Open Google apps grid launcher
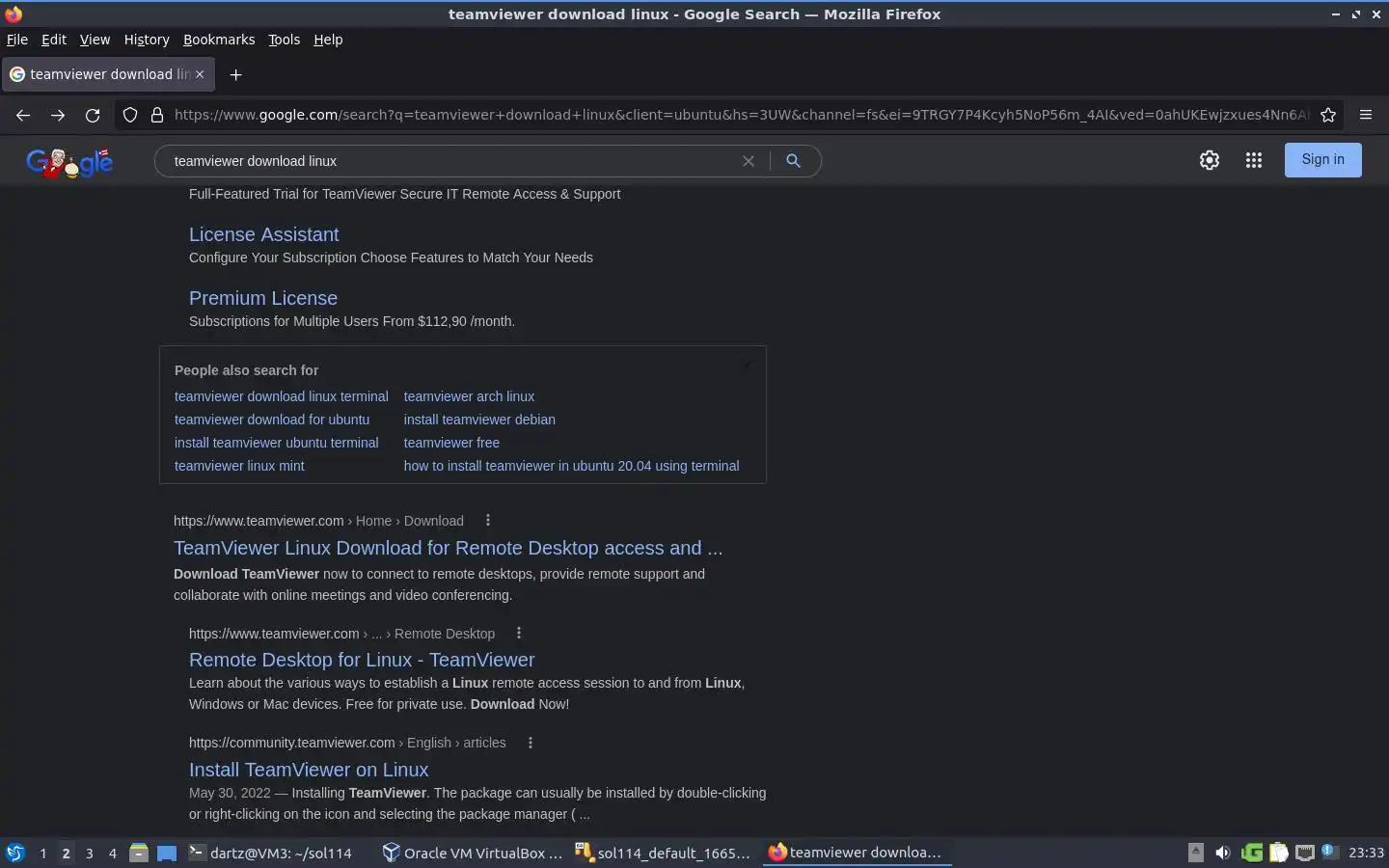The width and height of the screenshot is (1389, 868). [1254, 160]
